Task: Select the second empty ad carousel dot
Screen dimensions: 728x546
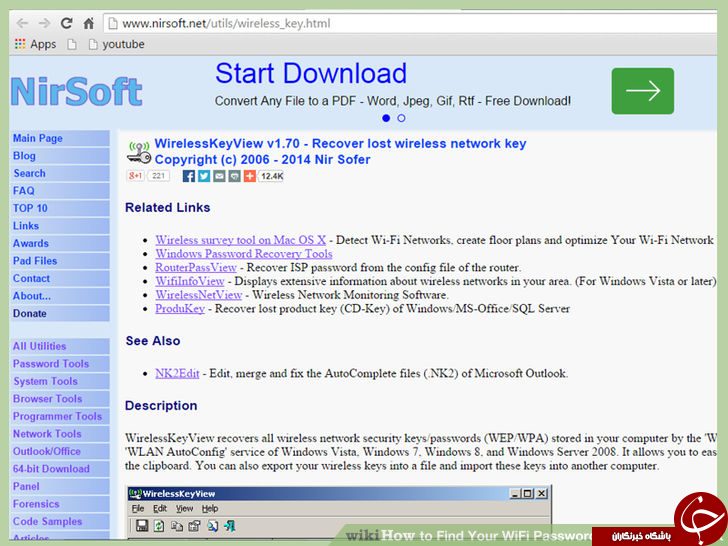Action: 401,118
